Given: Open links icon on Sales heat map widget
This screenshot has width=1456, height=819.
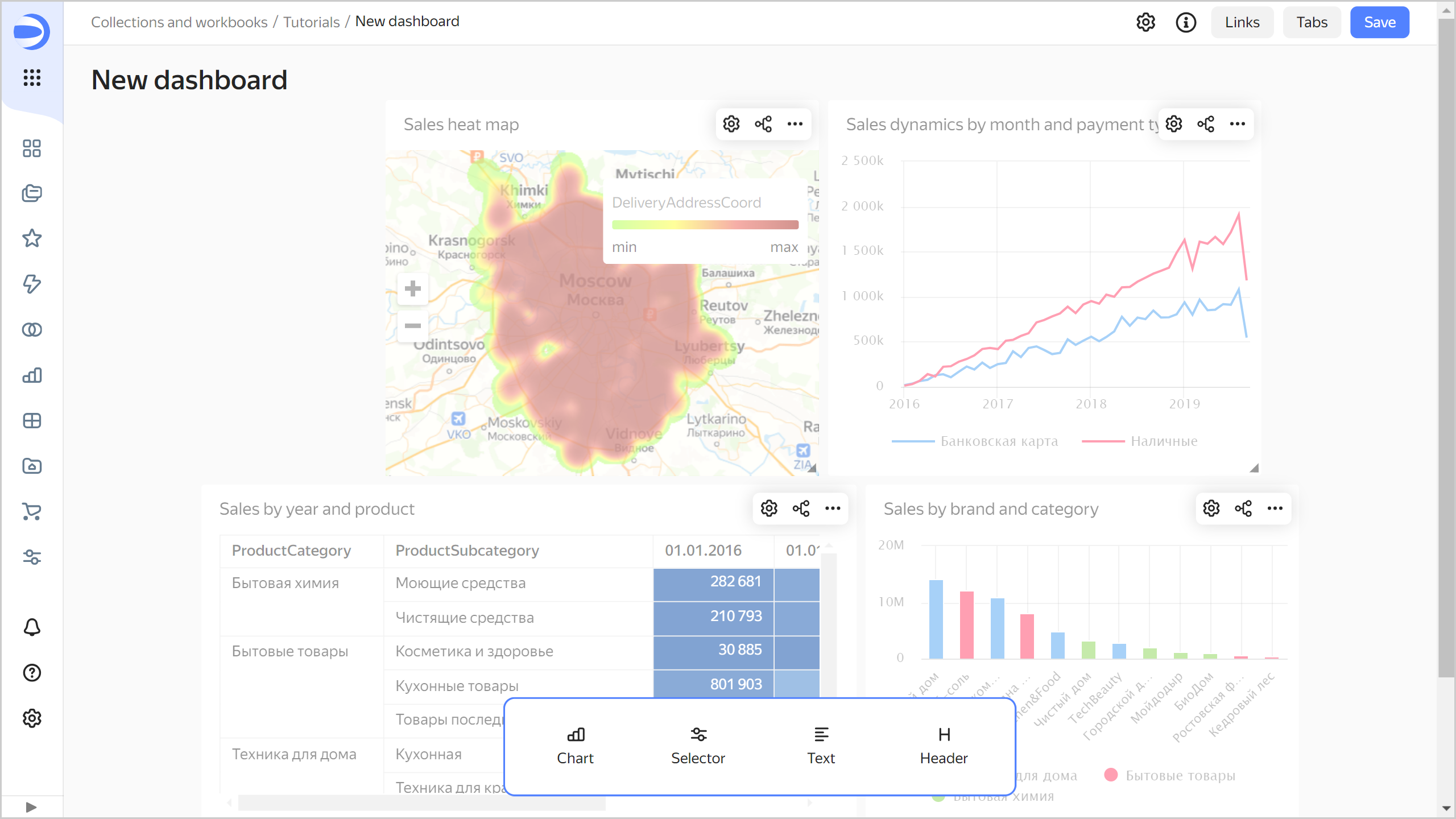Looking at the screenshot, I should 763,124.
